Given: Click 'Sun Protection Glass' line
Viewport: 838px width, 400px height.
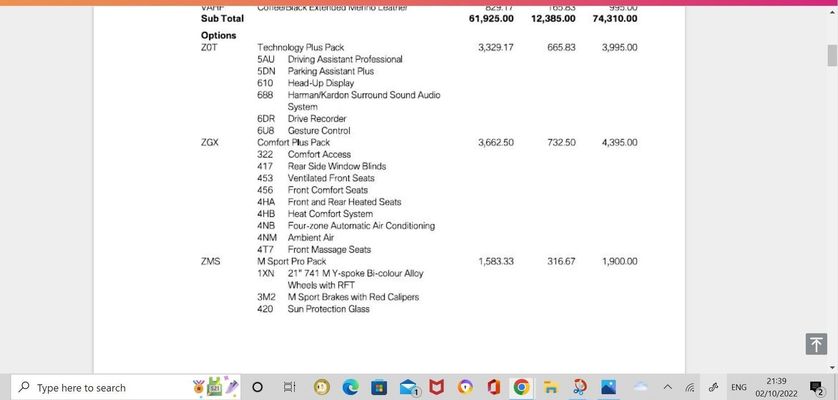Looking at the screenshot, I should pos(329,309).
